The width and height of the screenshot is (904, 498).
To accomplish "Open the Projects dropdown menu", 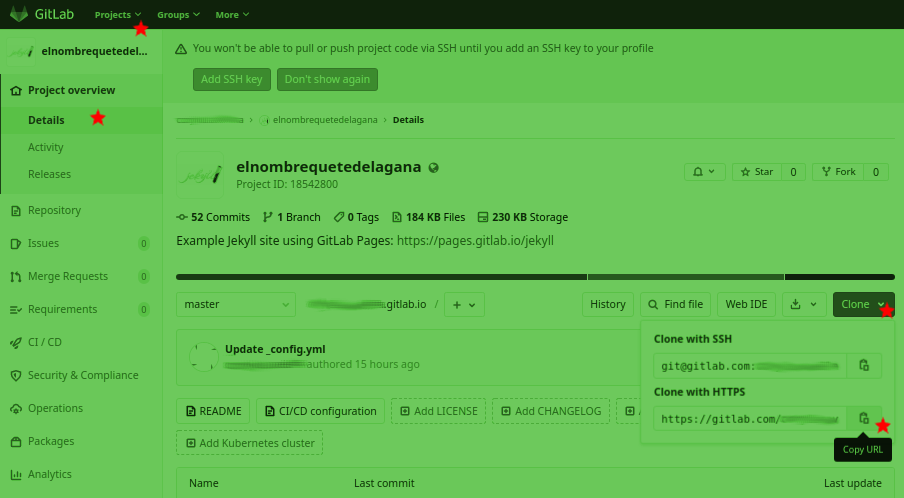I will pos(118,15).
